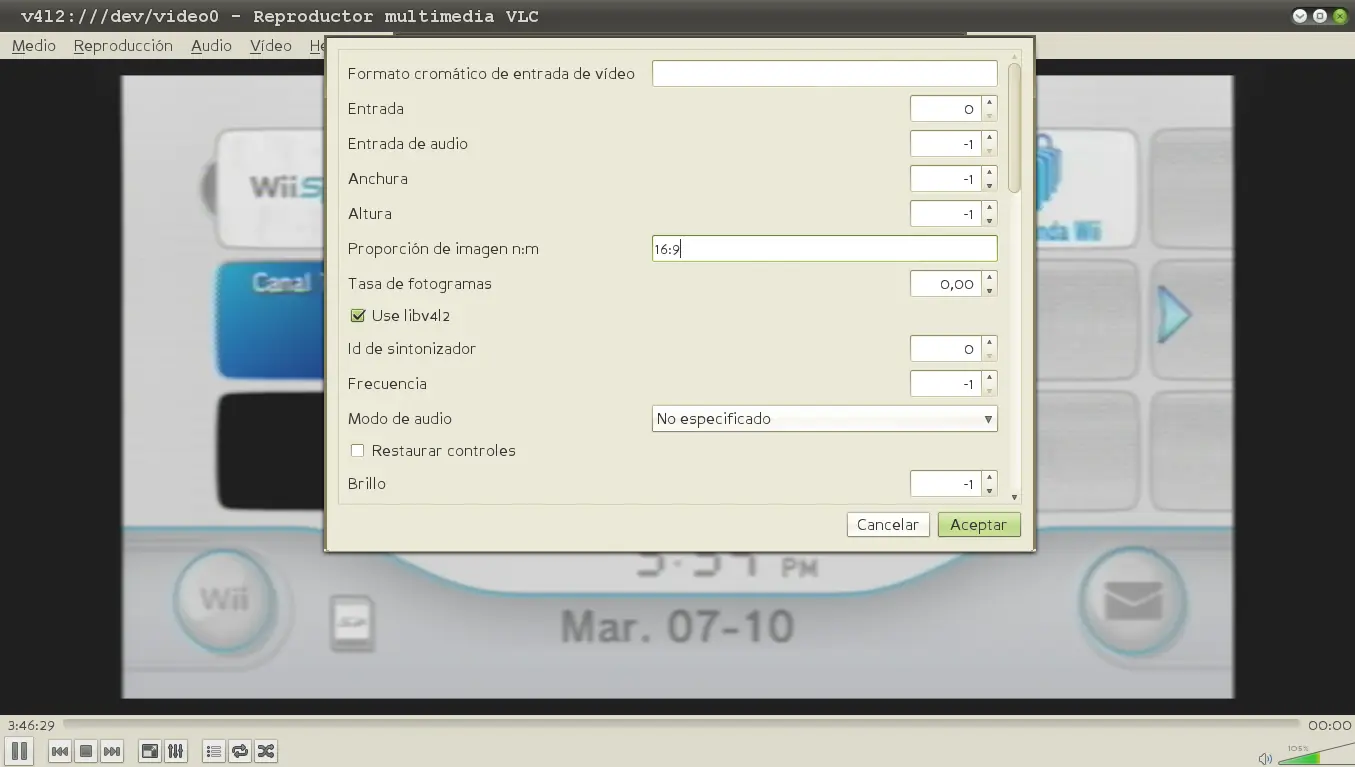Increase the Altura value
The height and width of the screenshot is (767, 1355).
pos(989,207)
